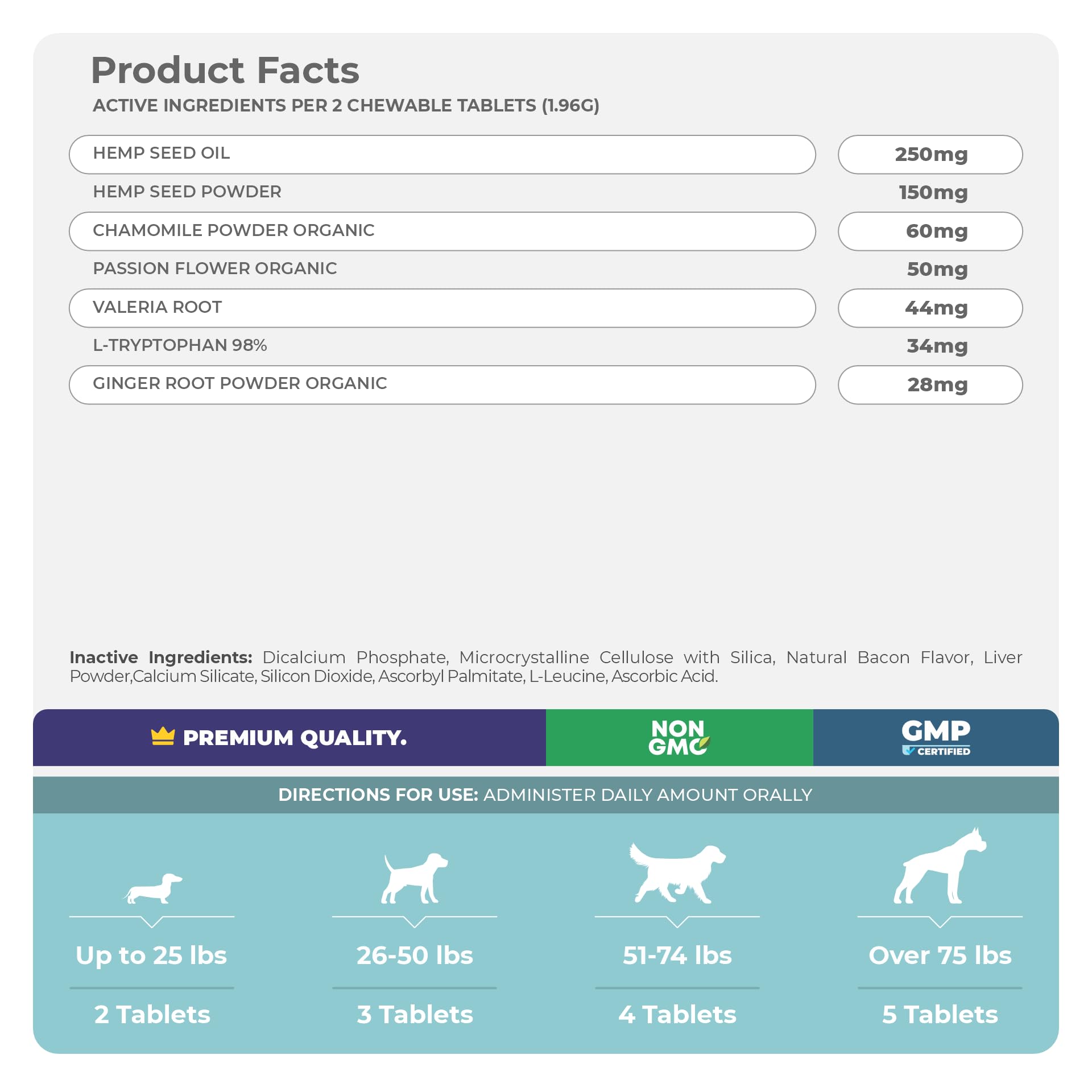This screenshot has width=1092, height=1092.
Task: Click the NON GMO leaf badge
Action: point(679,738)
